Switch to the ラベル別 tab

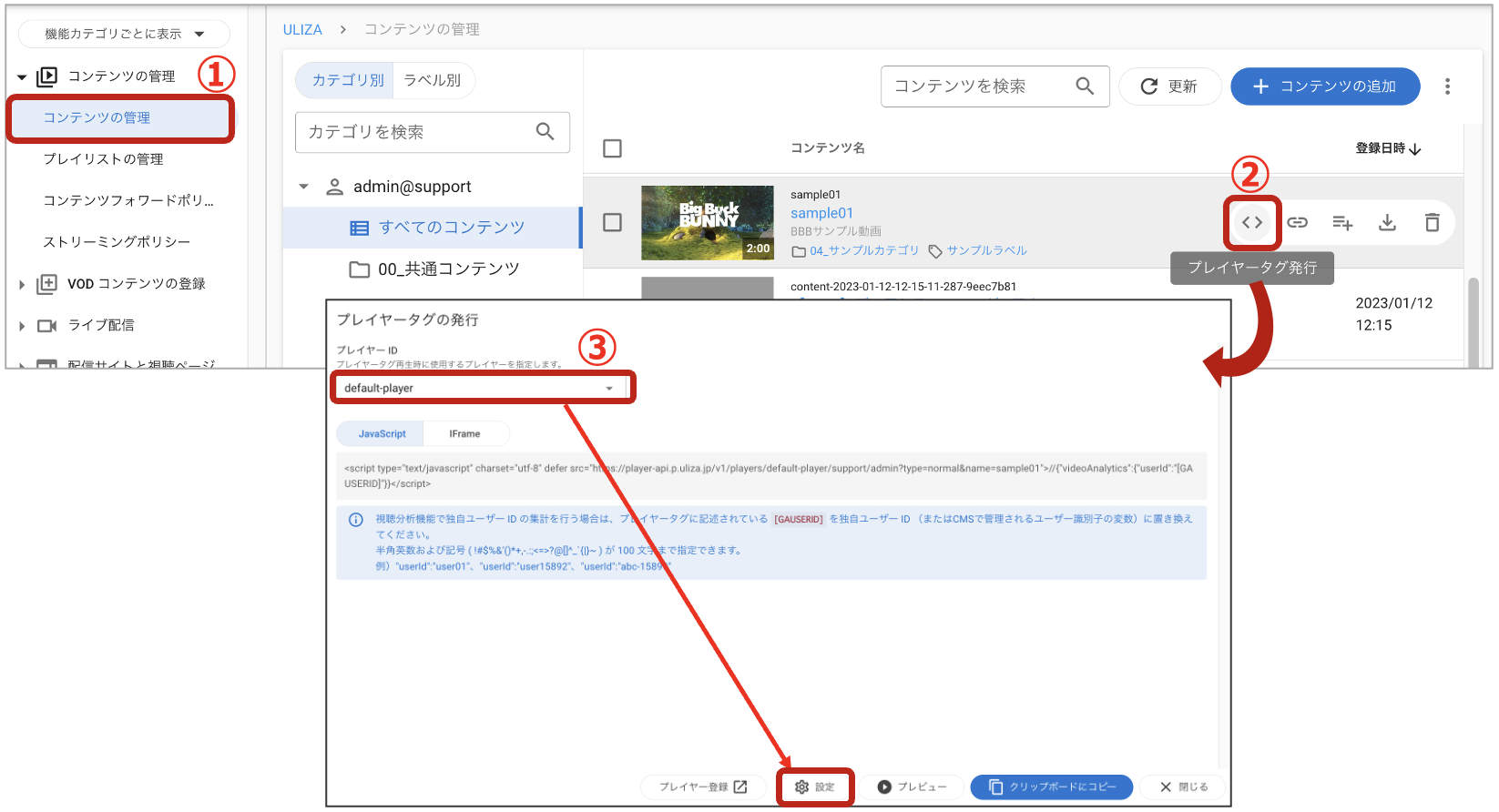433,80
